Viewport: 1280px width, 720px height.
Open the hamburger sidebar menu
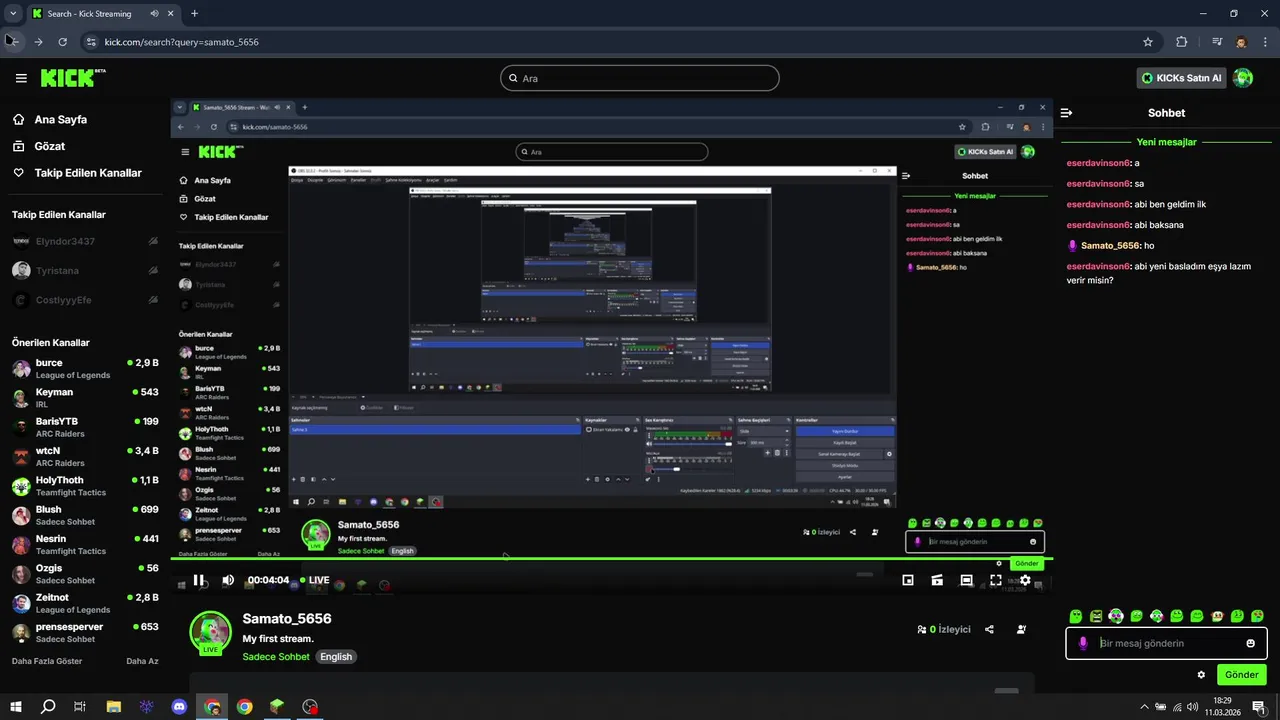click(21, 78)
